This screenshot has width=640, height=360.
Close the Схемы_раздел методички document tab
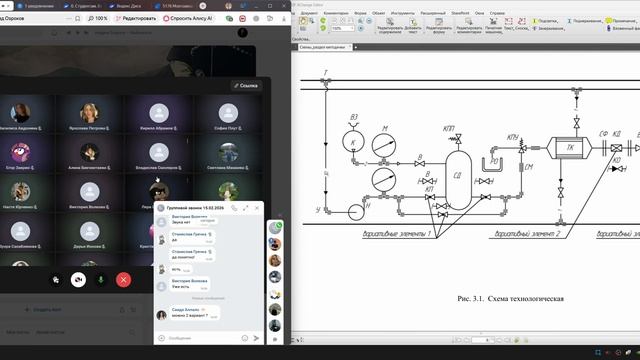click(x=349, y=47)
